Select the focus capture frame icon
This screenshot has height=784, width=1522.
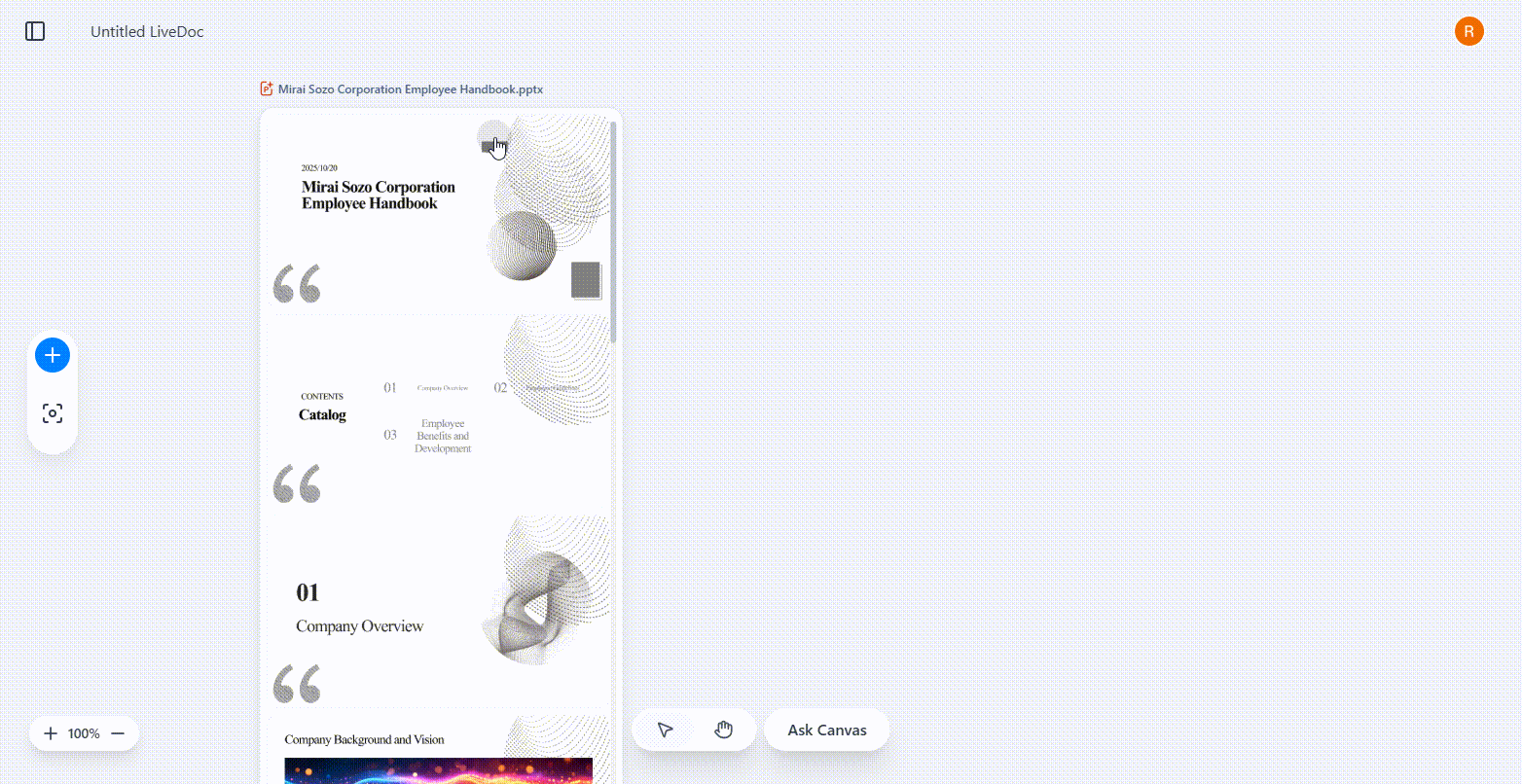[53, 413]
